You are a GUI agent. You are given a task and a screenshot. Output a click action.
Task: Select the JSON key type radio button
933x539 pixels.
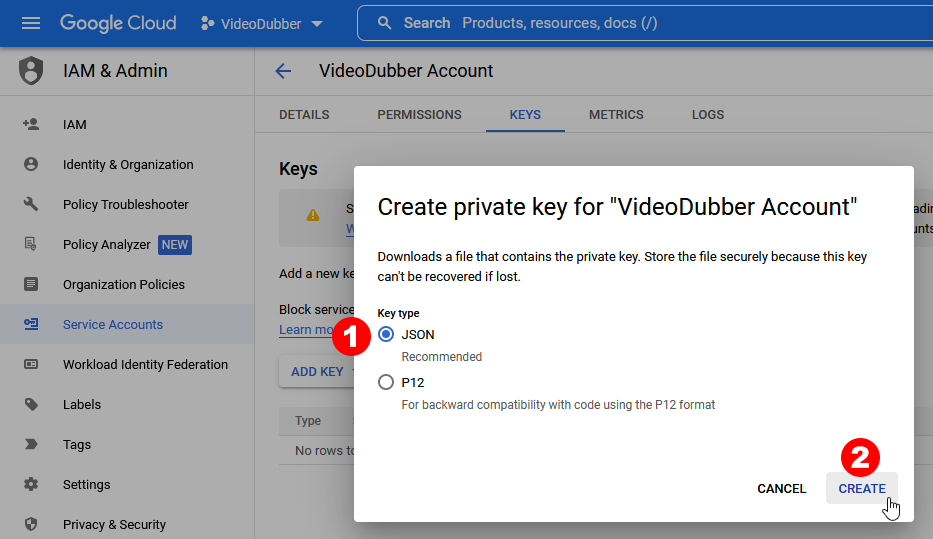[386, 334]
